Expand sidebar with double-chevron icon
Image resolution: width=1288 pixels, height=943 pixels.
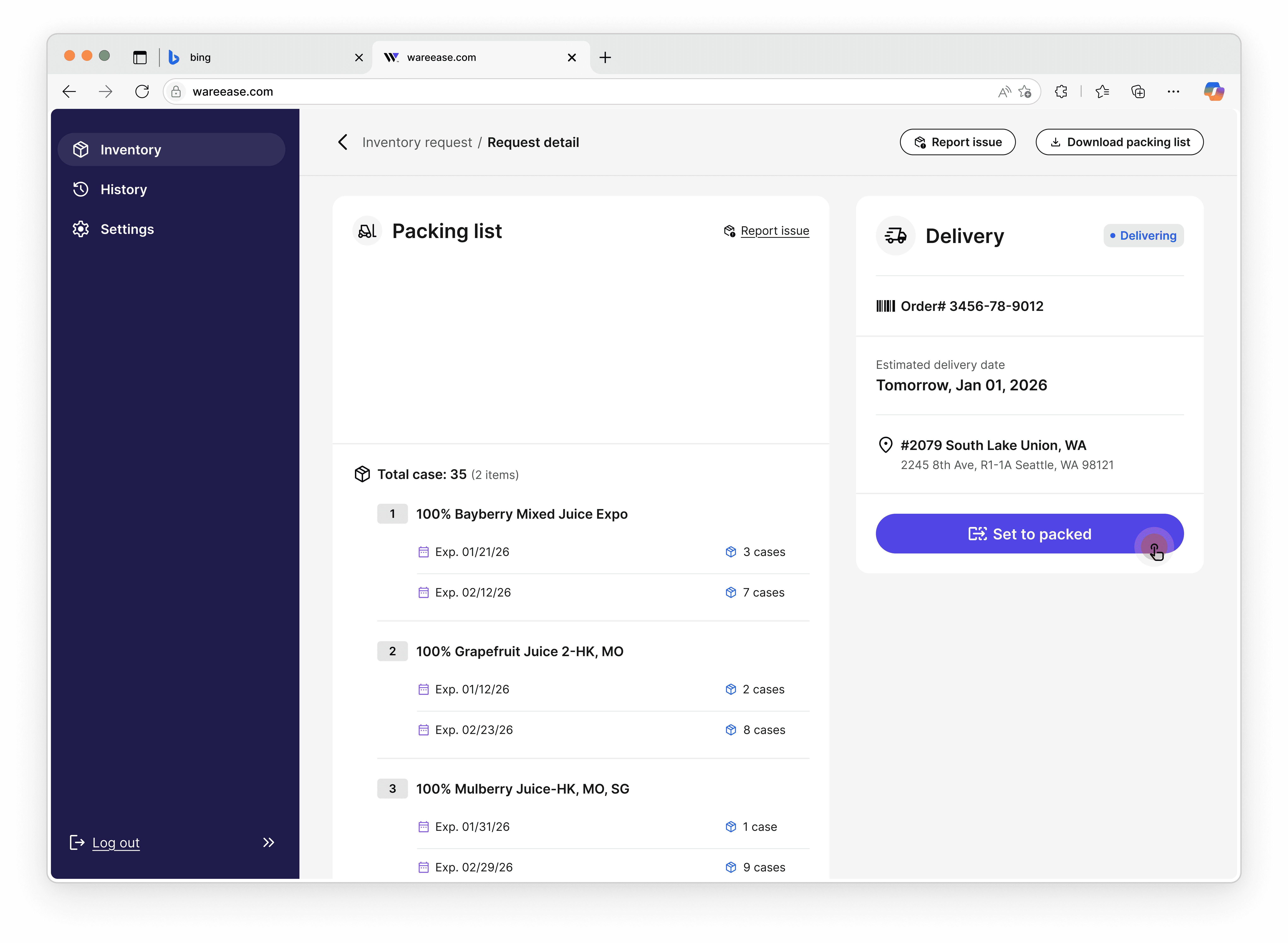[268, 843]
